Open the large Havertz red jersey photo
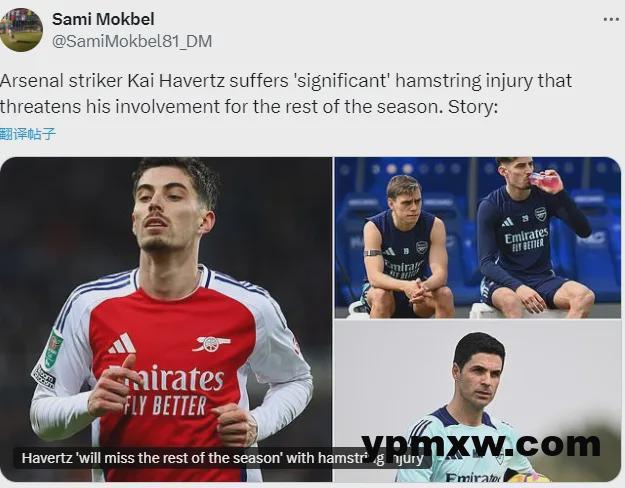Image resolution: width=625 pixels, height=488 pixels. [166, 319]
